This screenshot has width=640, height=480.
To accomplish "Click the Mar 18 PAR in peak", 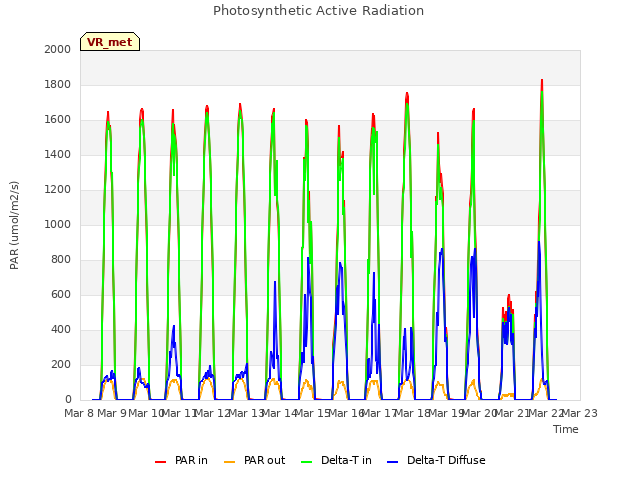I will click(407, 94).
